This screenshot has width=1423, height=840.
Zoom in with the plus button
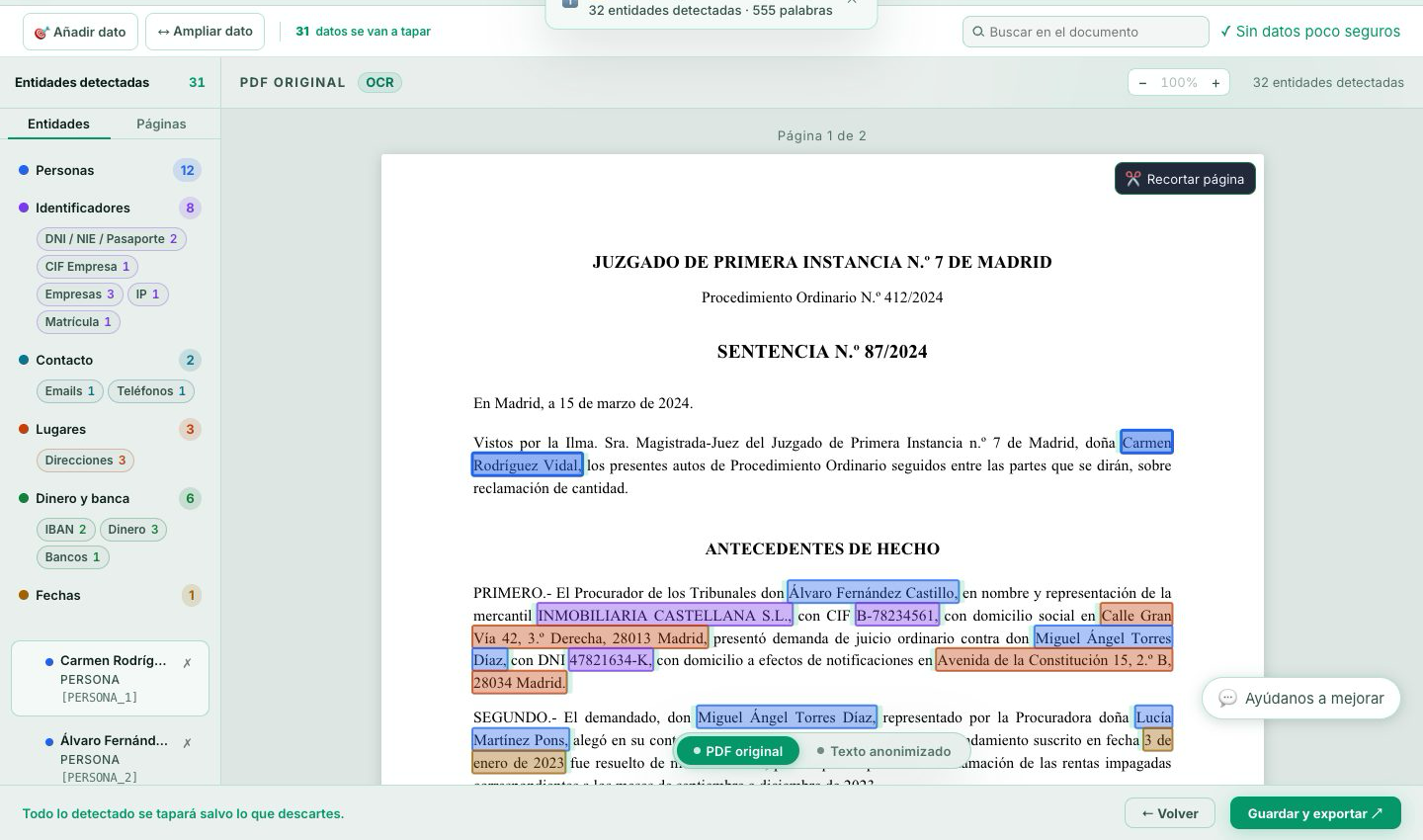1215,83
